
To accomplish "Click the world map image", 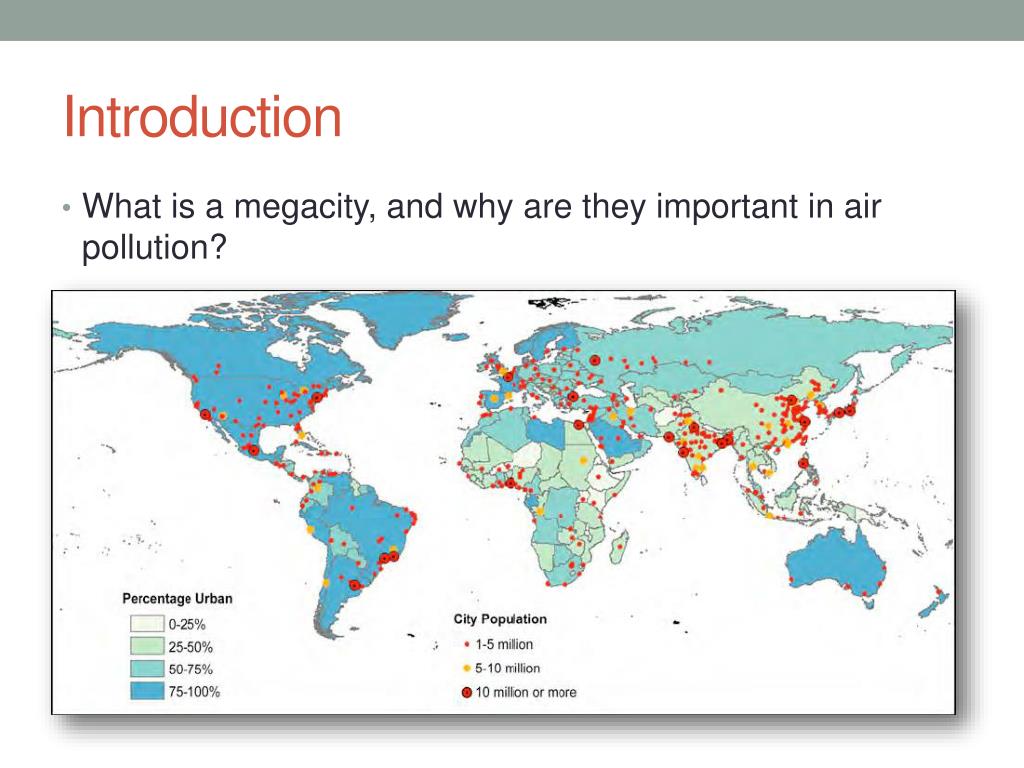I will tap(504, 502).
